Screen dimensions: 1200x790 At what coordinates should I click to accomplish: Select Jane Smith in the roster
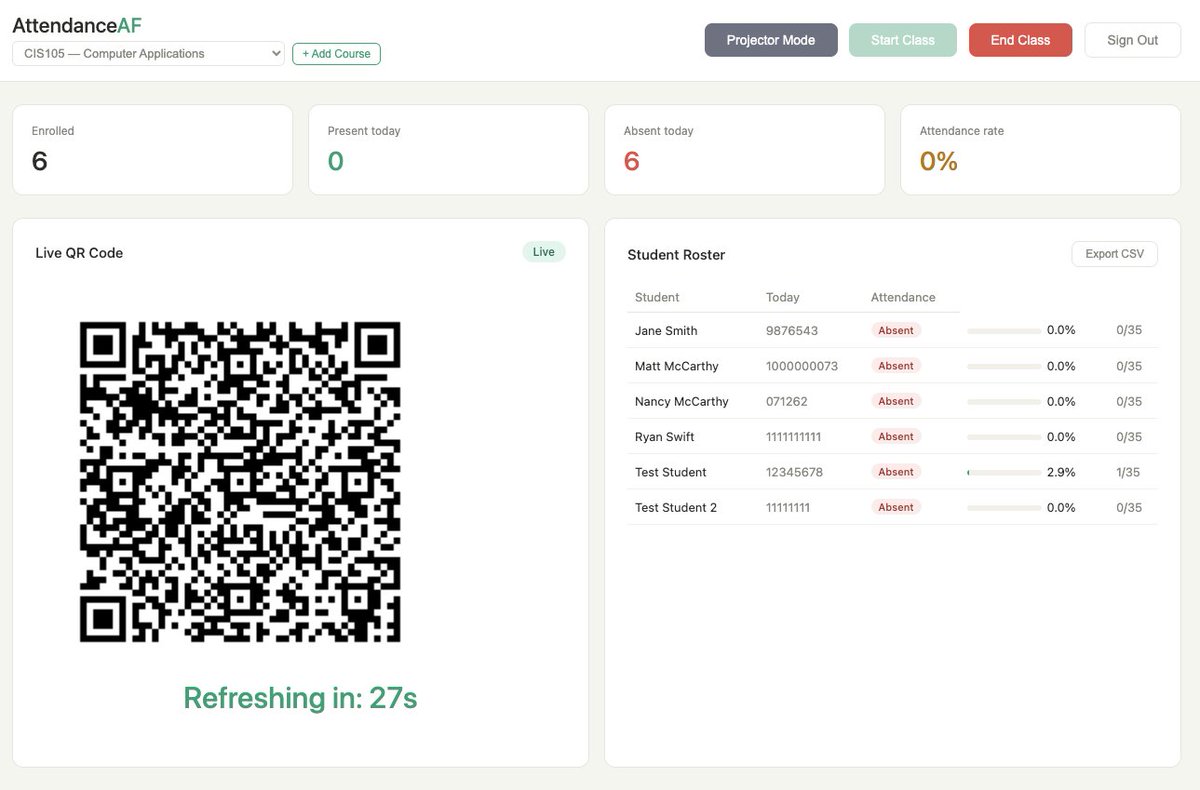point(666,331)
